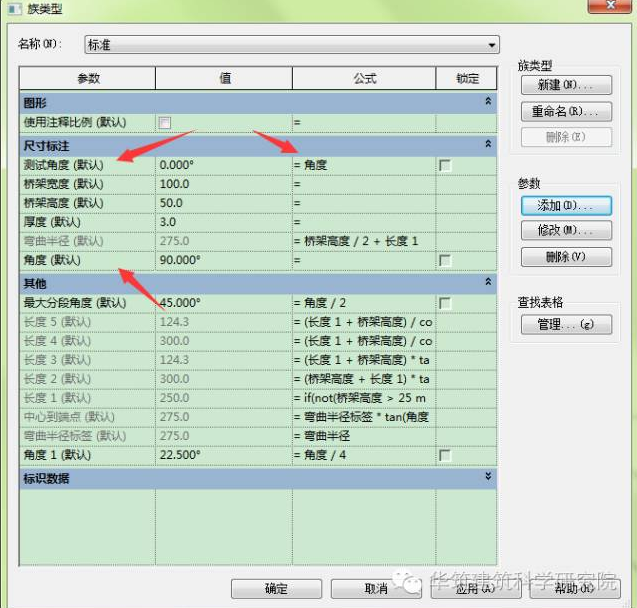The height and width of the screenshot is (608, 637).
Task: Click the 修改 modify parameter button
Action: pyautogui.click(x=566, y=230)
